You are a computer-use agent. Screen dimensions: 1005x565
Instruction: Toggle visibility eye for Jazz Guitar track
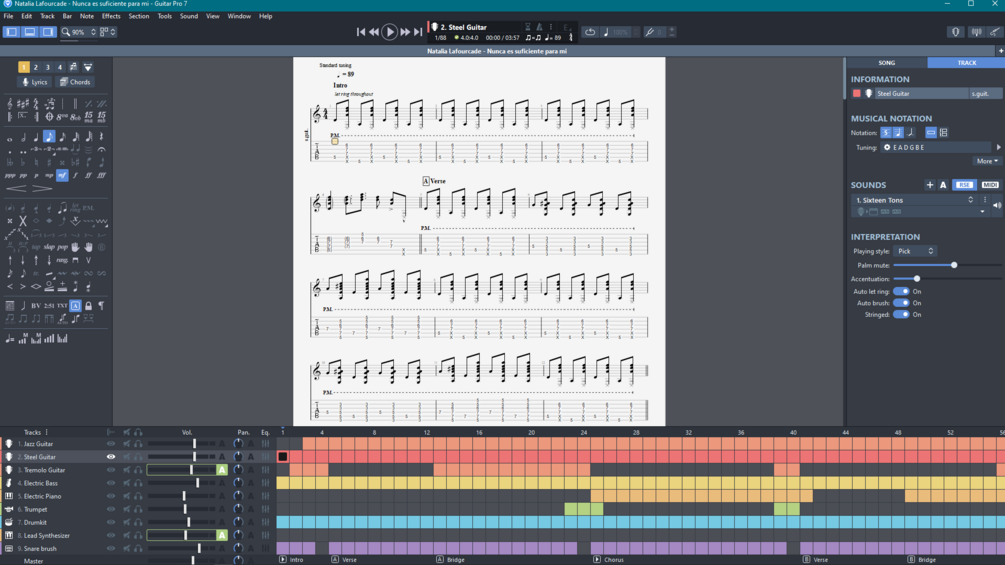[x=111, y=443]
